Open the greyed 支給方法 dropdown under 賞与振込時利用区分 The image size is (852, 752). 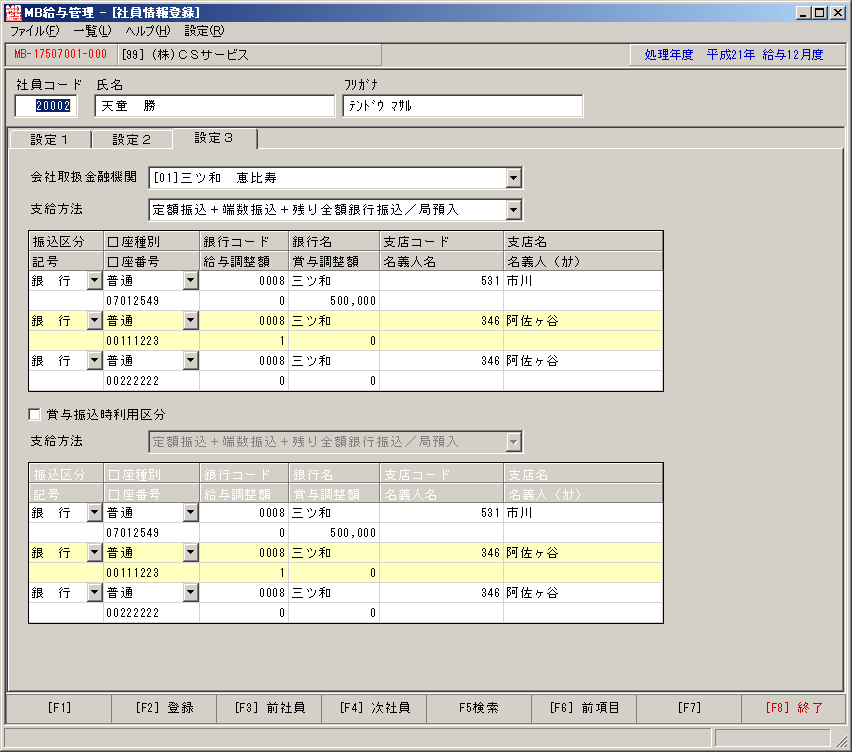click(x=513, y=442)
